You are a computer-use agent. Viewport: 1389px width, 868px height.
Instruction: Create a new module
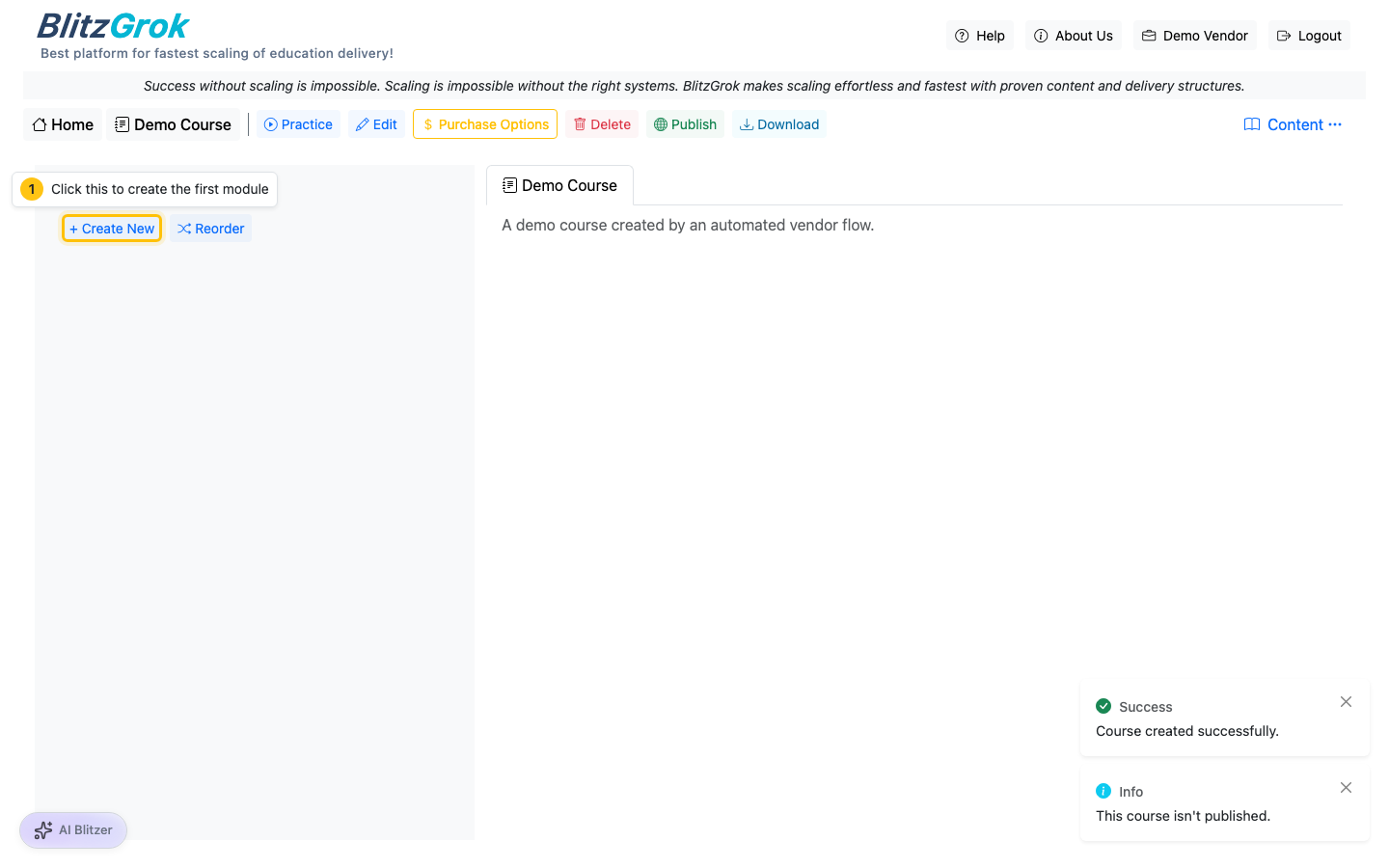pos(112,229)
